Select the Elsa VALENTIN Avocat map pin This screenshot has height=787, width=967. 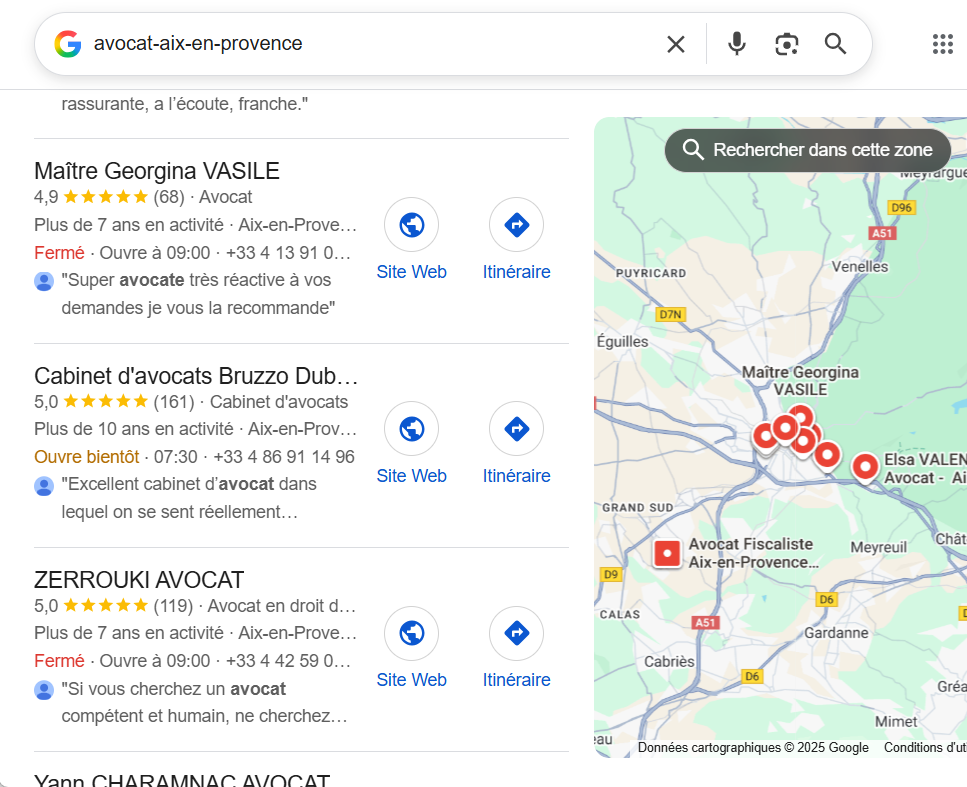point(865,467)
